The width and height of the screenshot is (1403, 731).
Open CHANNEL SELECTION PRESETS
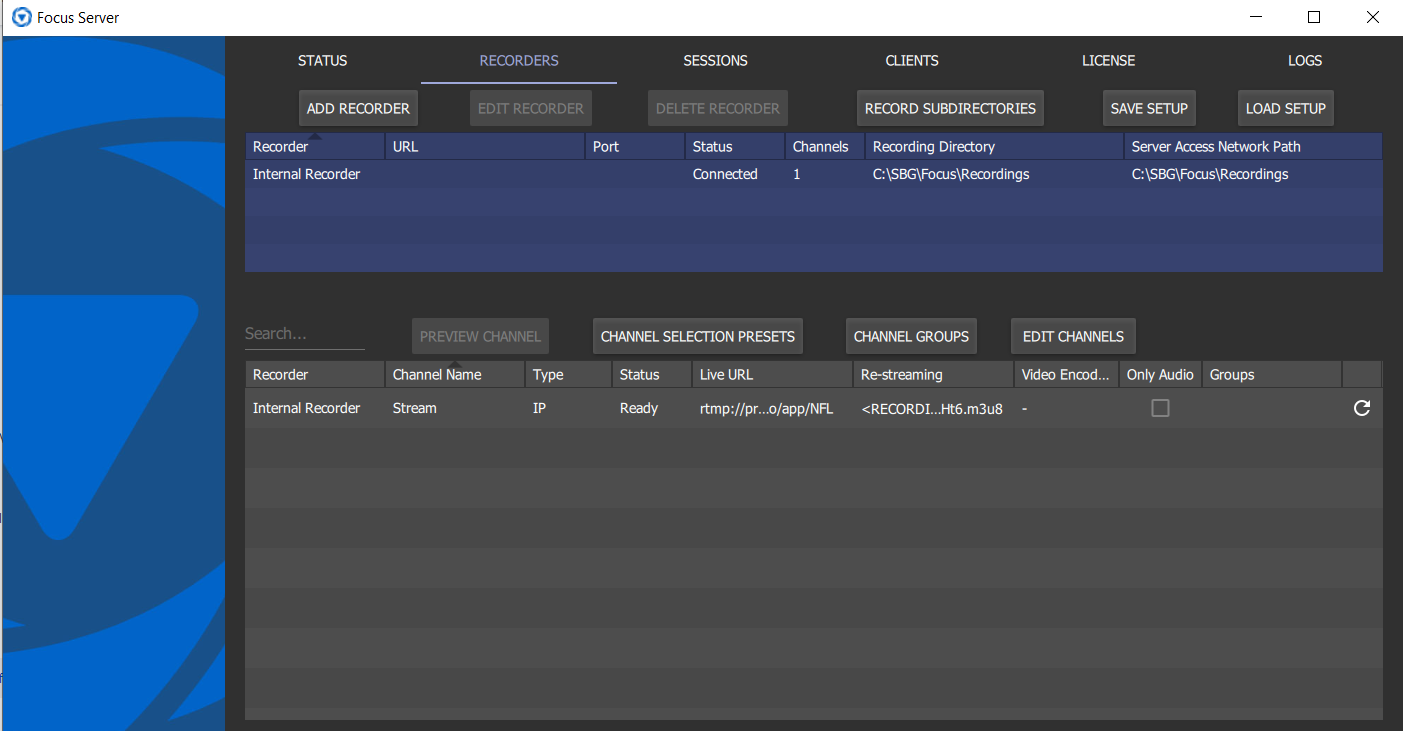click(x=698, y=336)
